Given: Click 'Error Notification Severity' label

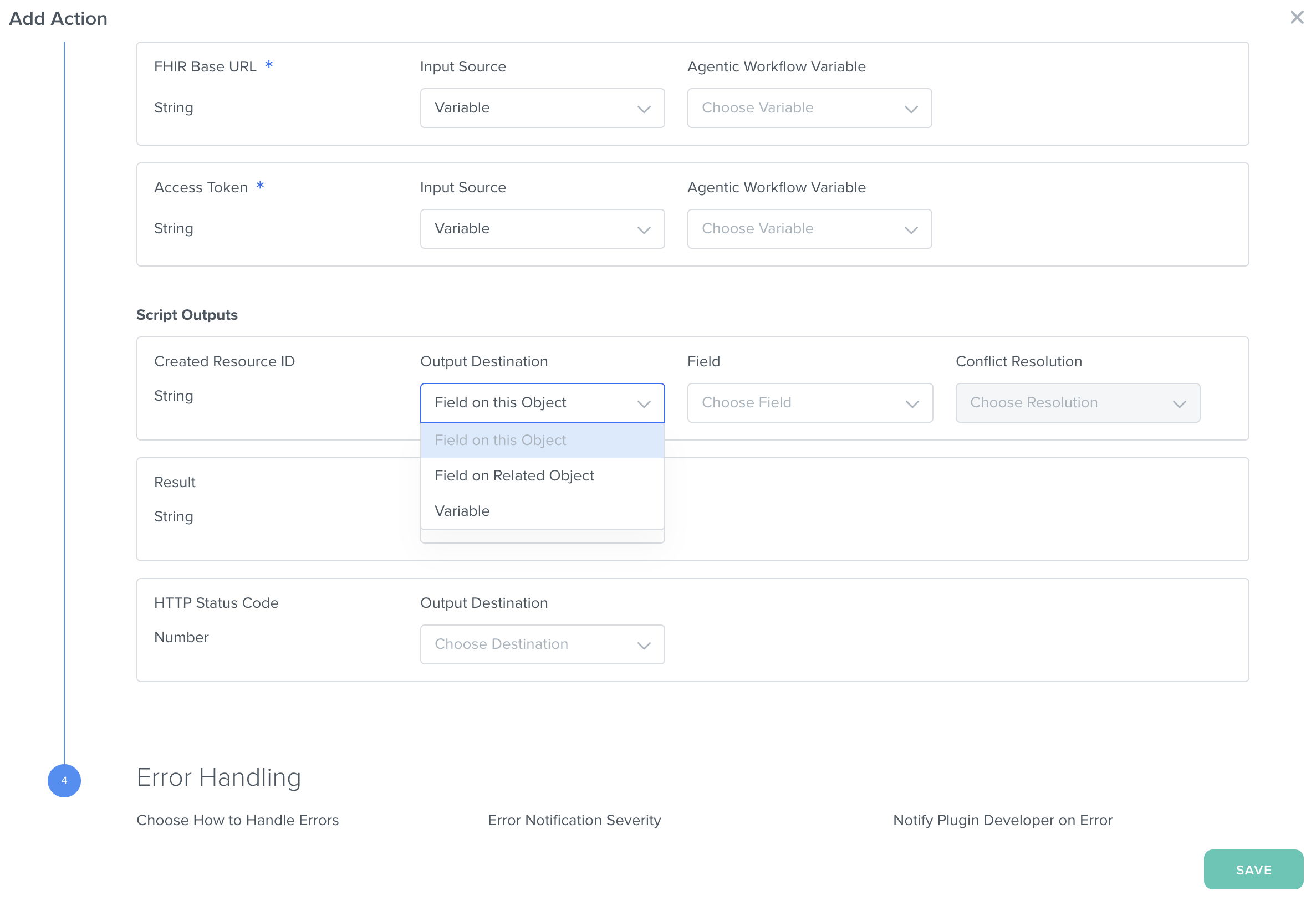Looking at the screenshot, I should 574,820.
